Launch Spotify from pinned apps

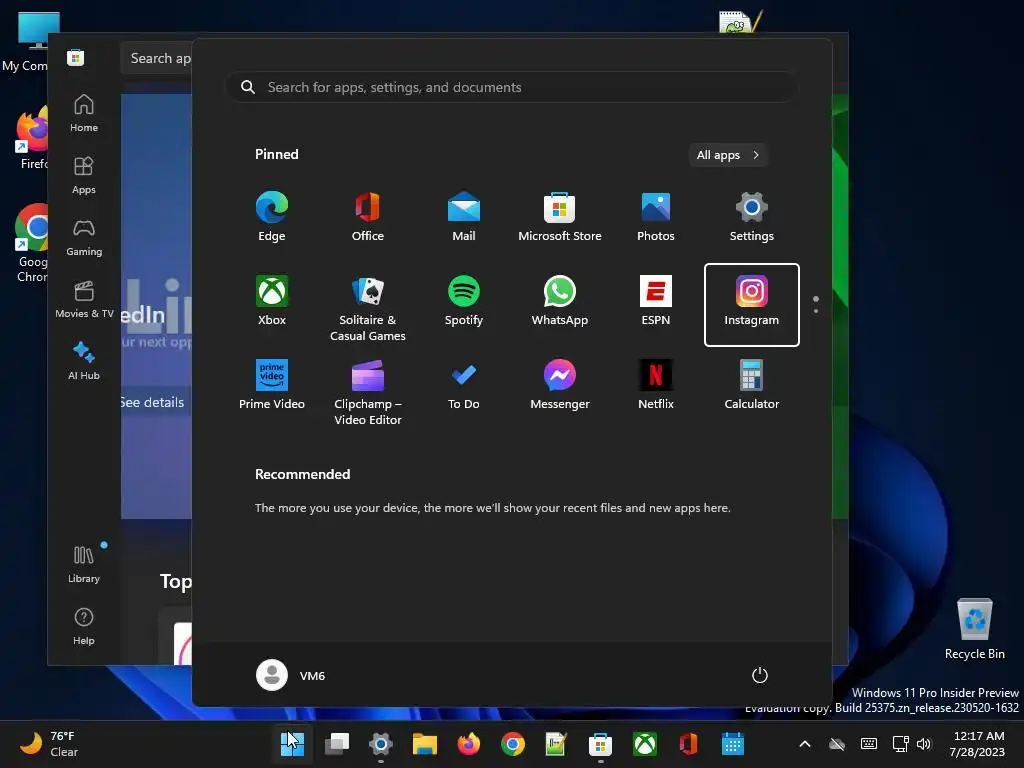(x=464, y=301)
